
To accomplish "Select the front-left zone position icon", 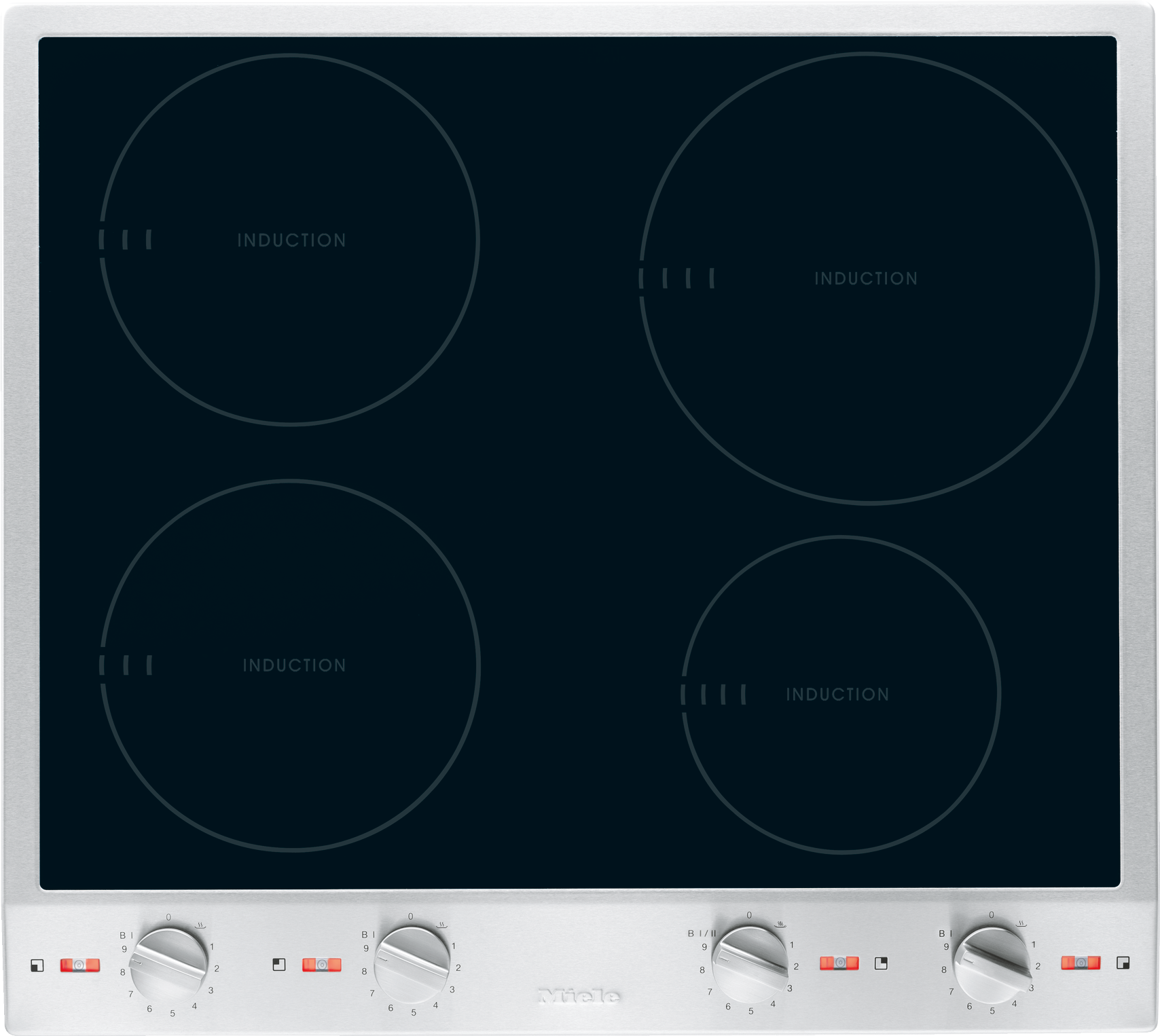I will [37, 965].
